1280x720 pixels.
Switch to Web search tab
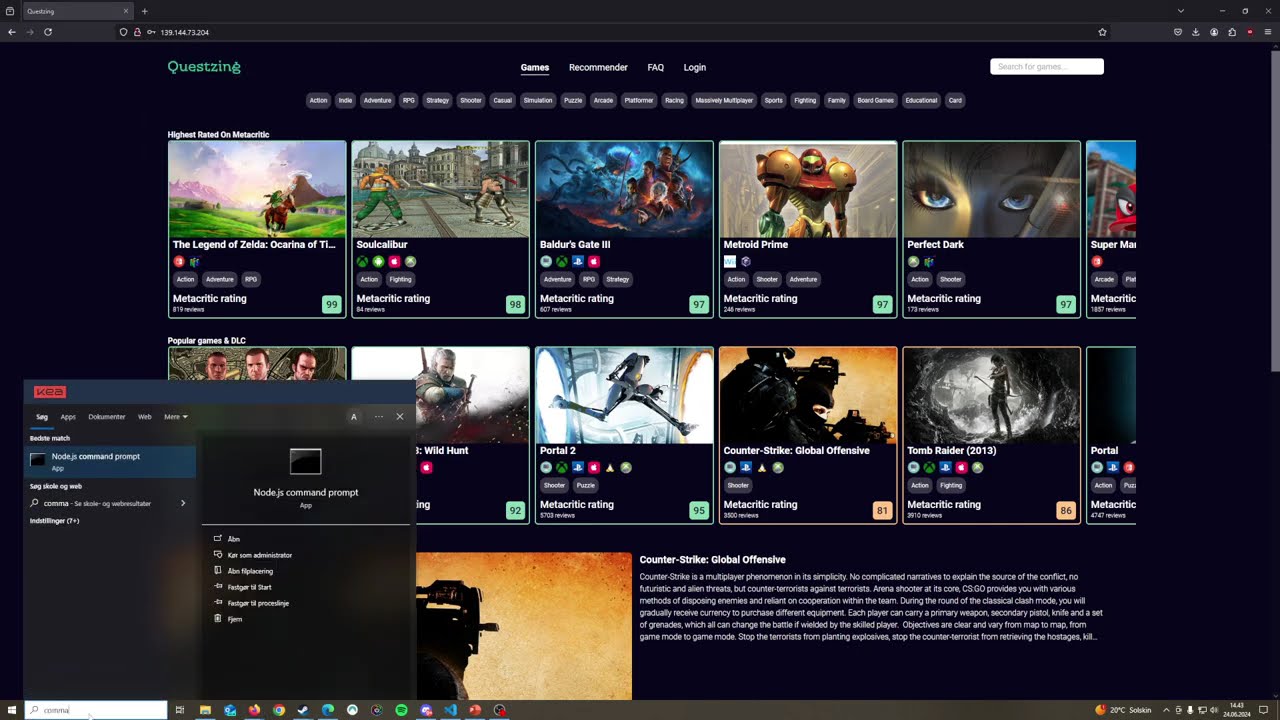coord(145,417)
